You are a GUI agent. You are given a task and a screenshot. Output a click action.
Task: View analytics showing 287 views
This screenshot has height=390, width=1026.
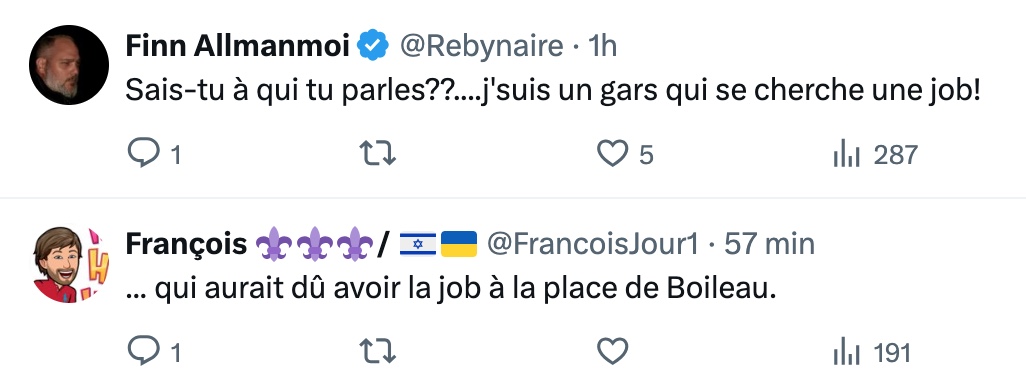[x=876, y=155]
